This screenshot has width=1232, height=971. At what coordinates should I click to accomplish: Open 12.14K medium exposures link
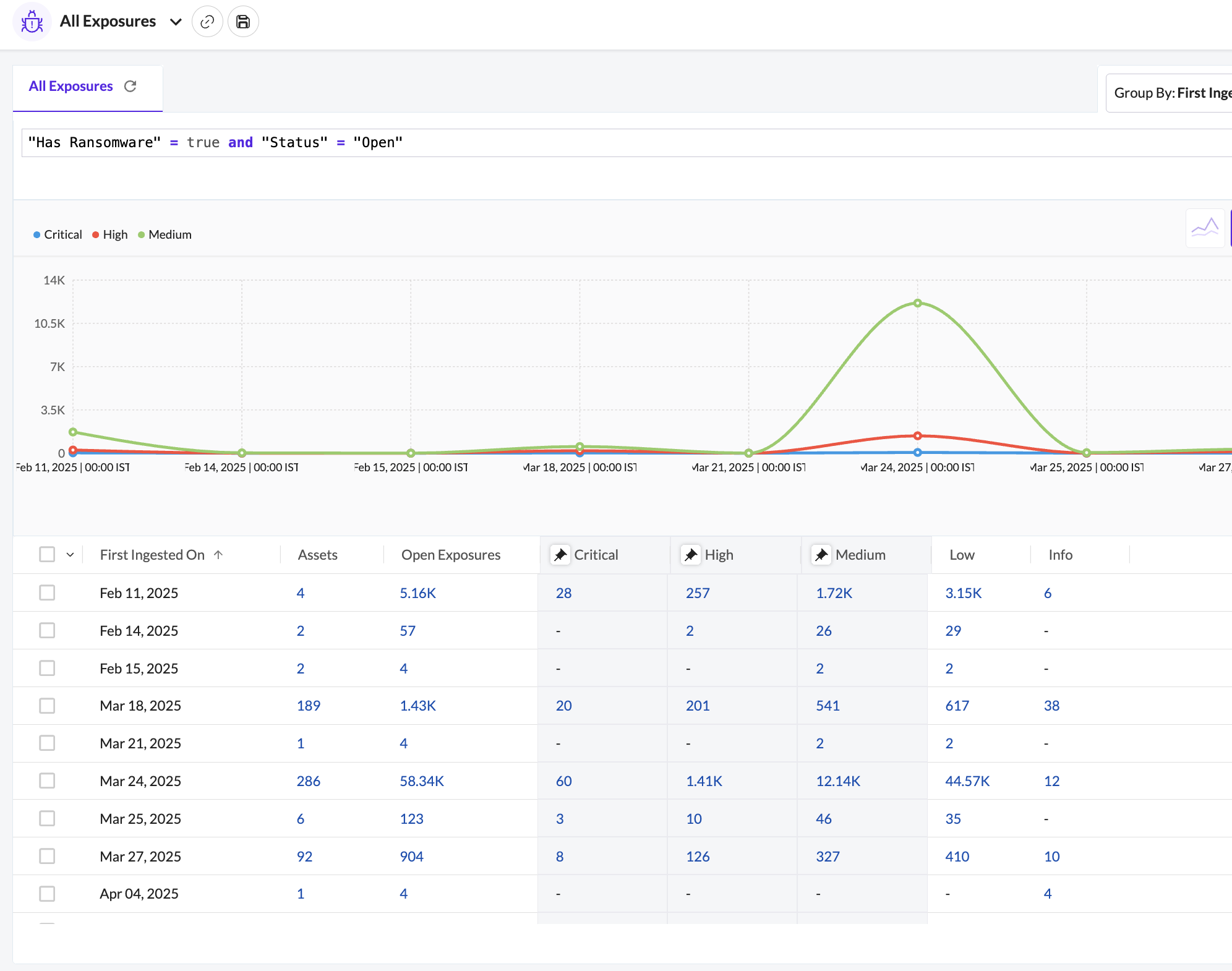click(838, 781)
